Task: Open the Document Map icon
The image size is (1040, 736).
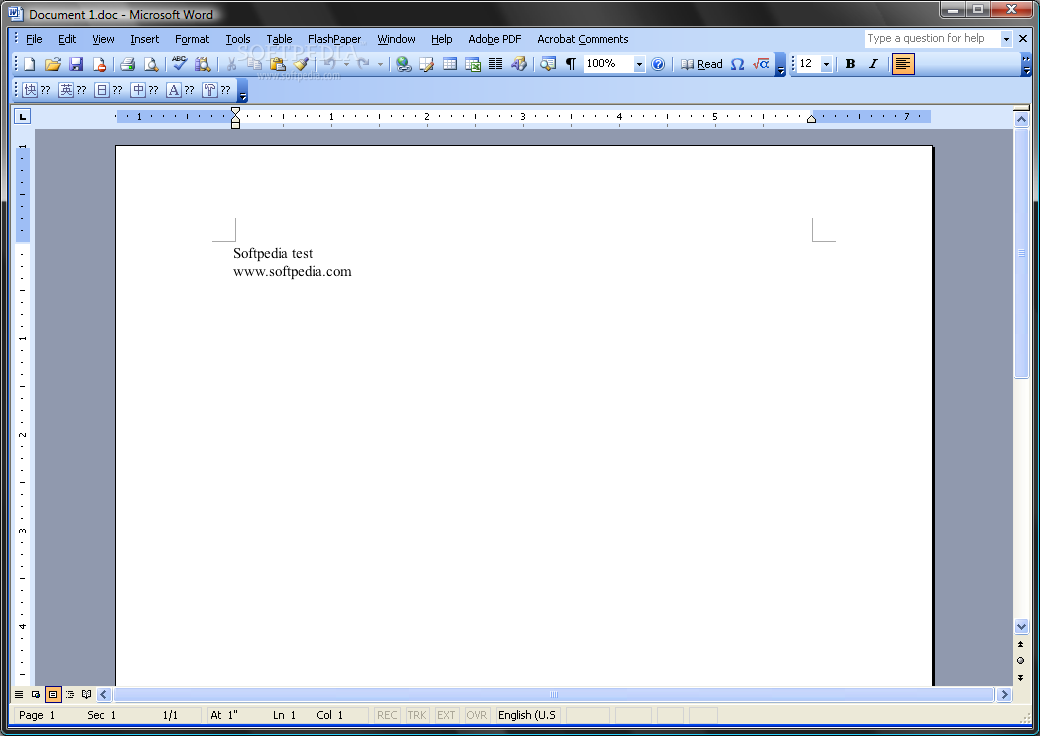Action: (x=547, y=64)
